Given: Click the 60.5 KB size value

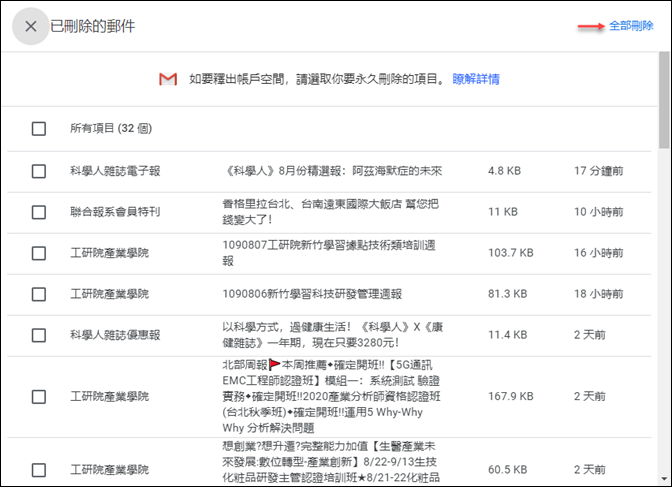Looking at the screenshot, I should tap(507, 470).
